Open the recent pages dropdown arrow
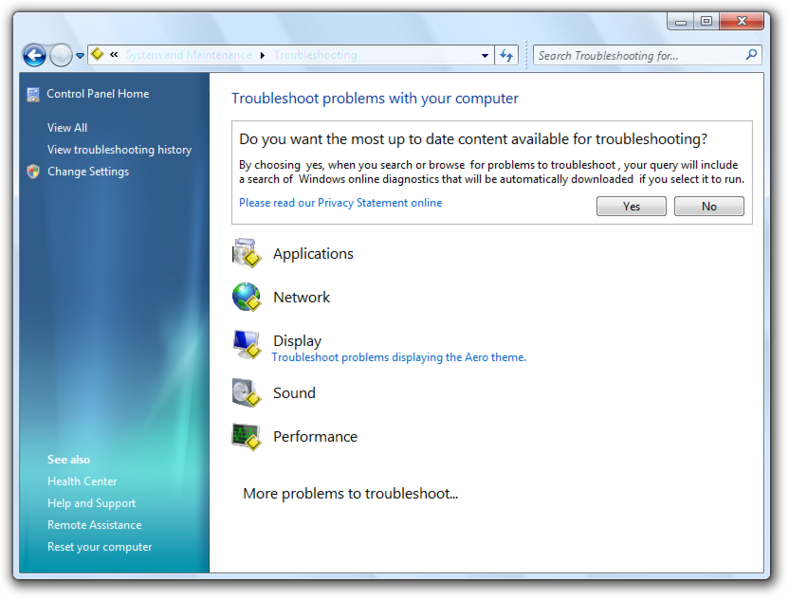The image size is (789, 599). pos(80,56)
